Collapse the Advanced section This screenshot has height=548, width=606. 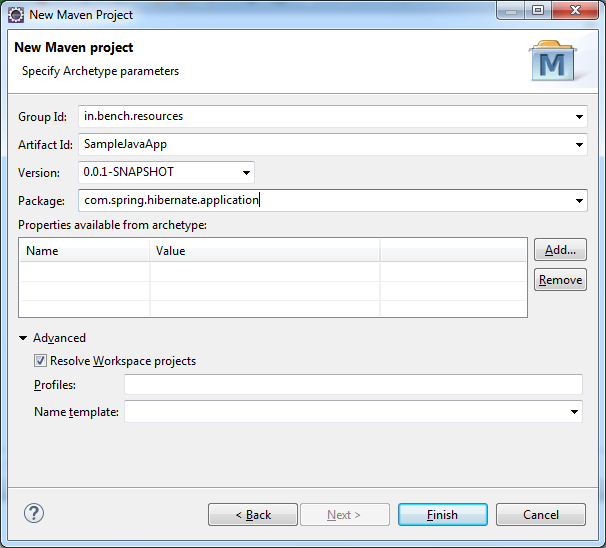23,338
